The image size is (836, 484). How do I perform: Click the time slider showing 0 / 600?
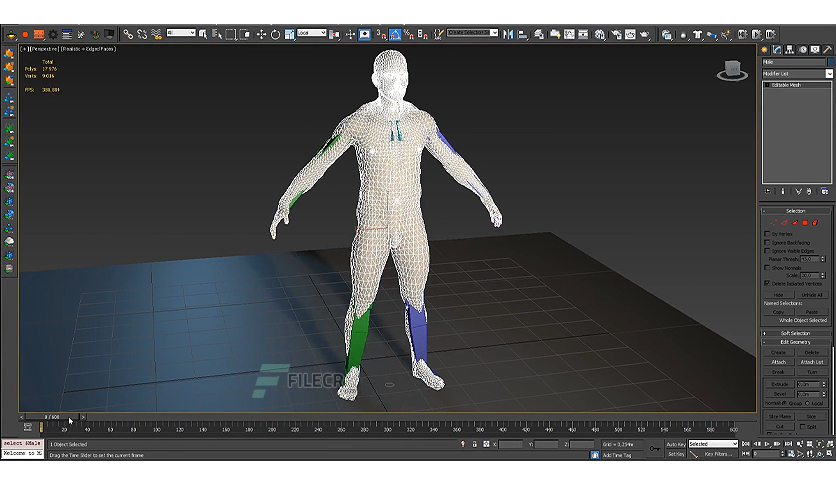coord(52,417)
